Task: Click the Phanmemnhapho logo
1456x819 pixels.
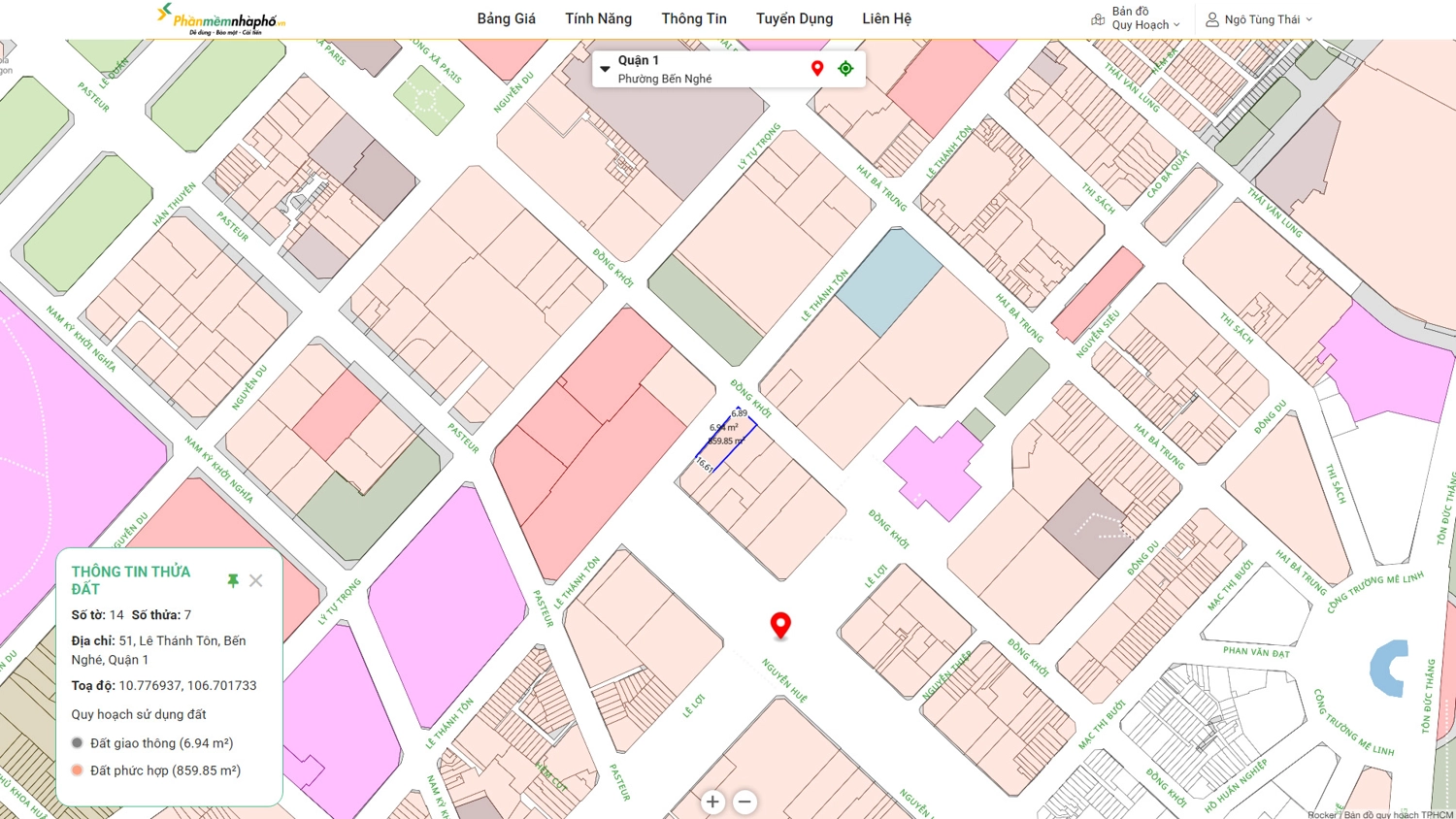Action: 221,19
